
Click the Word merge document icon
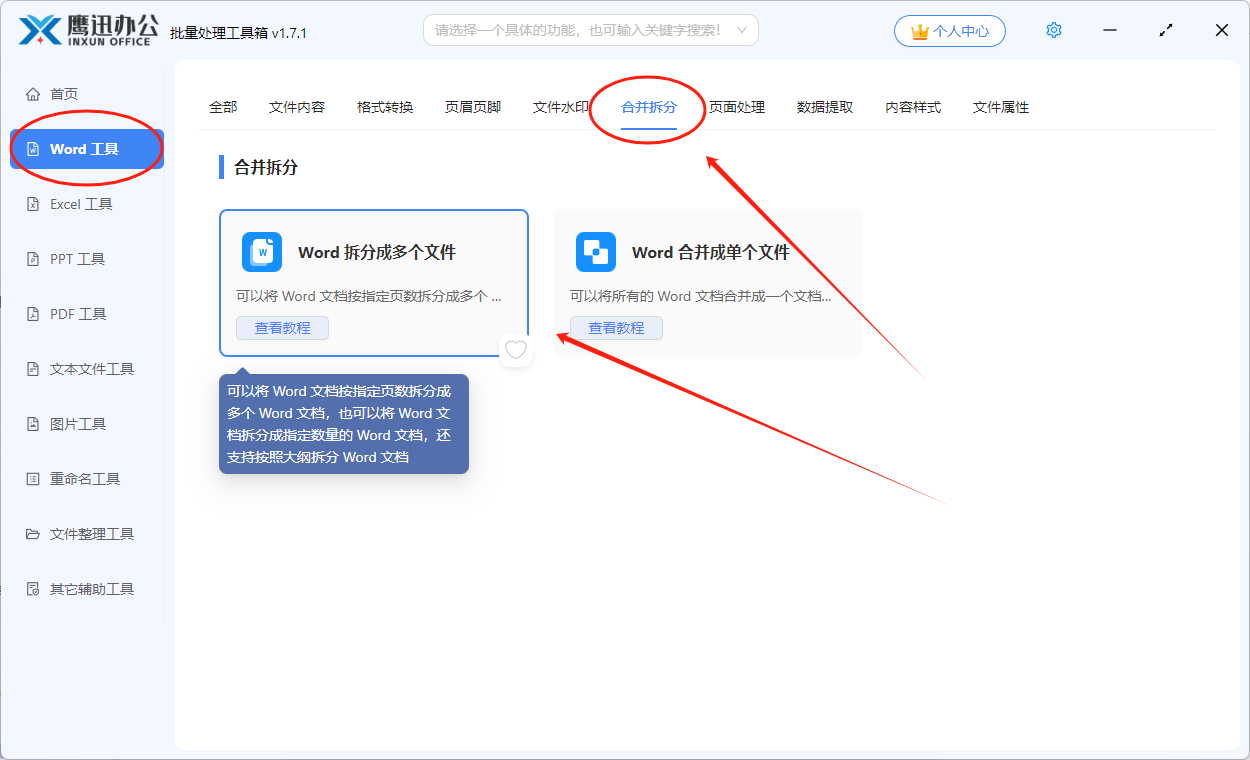(x=596, y=252)
